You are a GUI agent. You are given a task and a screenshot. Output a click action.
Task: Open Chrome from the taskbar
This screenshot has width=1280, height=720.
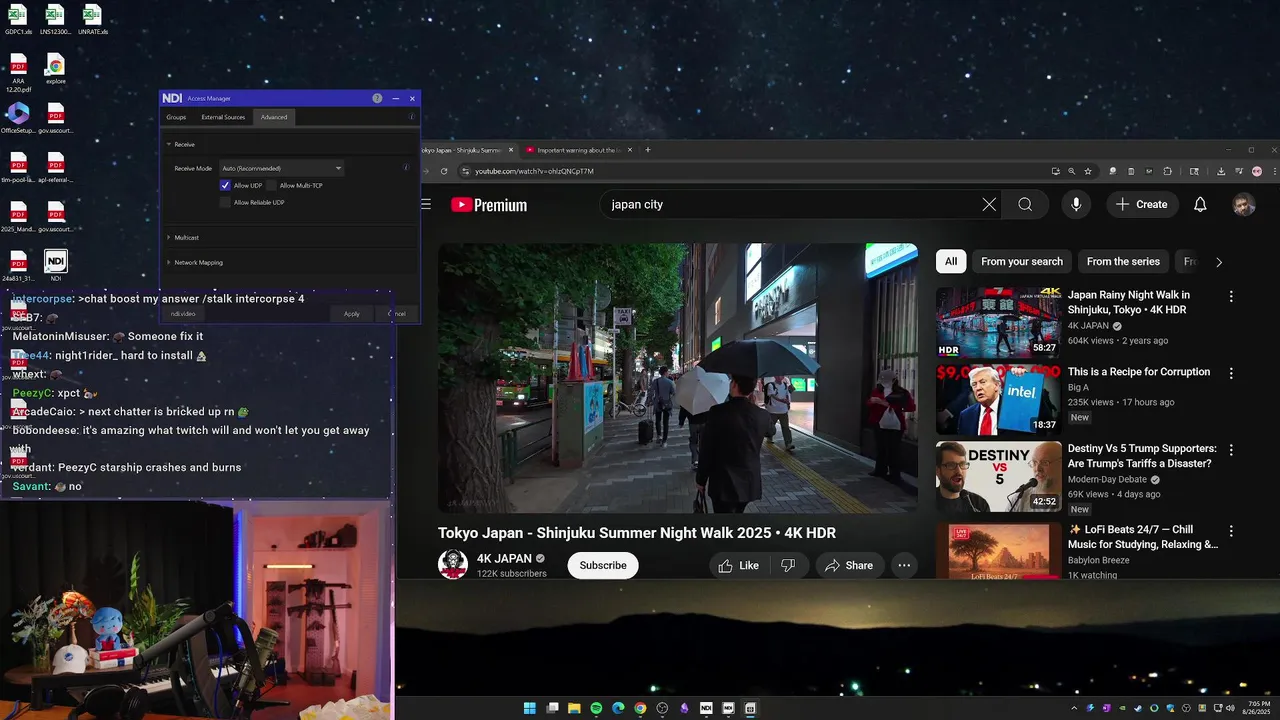(640, 708)
